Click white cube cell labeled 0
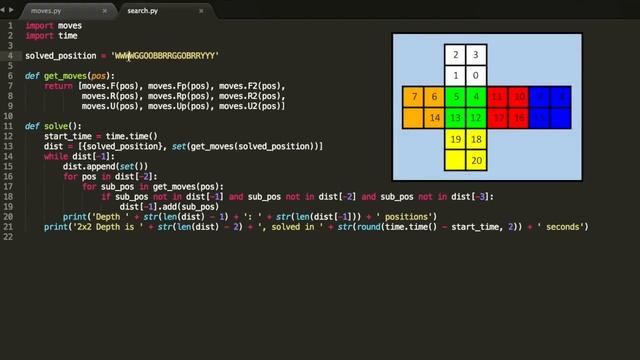Image resolution: width=640 pixels, height=360 pixels. click(476, 76)
